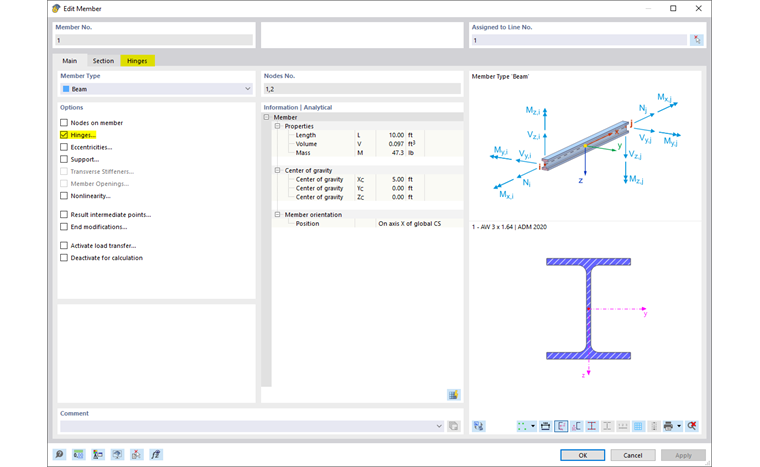Collapse the Member tree node
The image size is (760, 467).
(x=267, y=117)
